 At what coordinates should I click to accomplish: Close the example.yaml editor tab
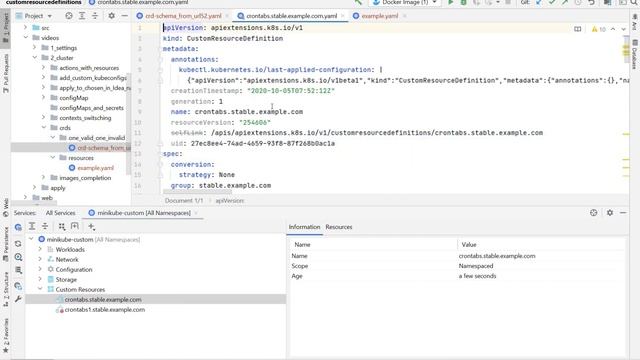(x=404, y=16)
